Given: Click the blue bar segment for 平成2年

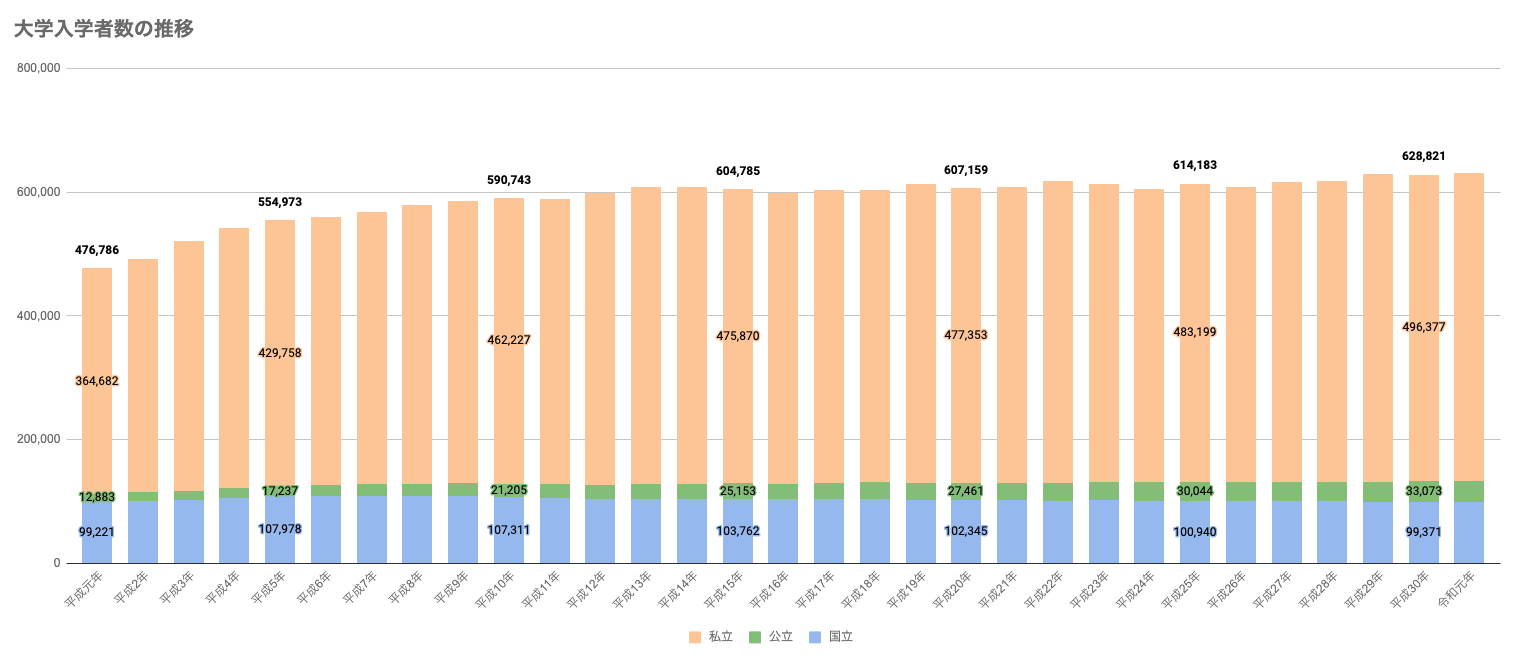Looking at the screenshot, I should coord(143,532).
